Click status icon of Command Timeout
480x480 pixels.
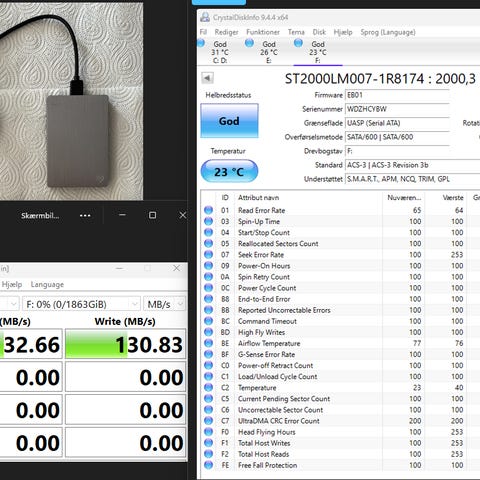point(209,321)
